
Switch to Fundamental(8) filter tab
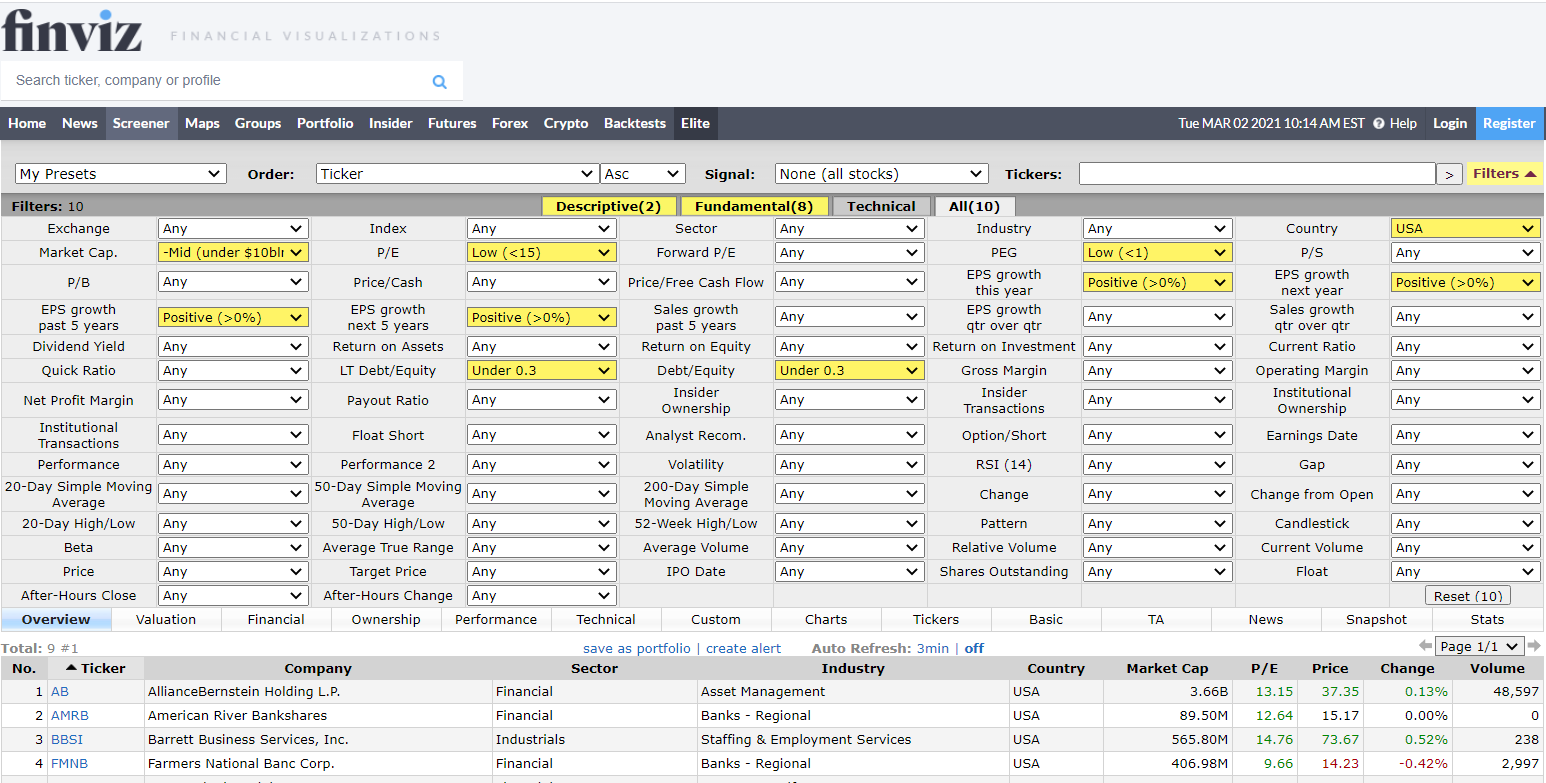[x=755, y=206]
